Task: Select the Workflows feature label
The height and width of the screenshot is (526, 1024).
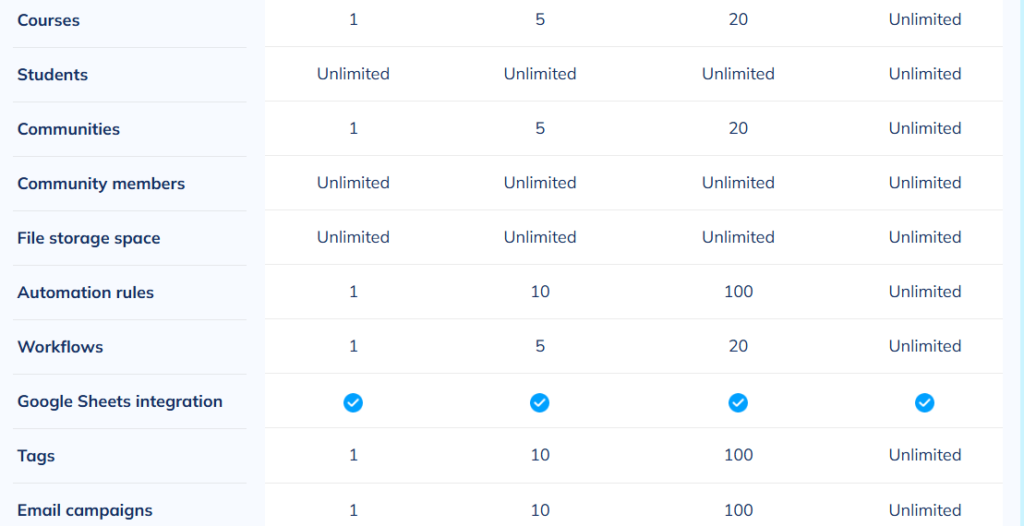Action: pyautogui.click(x=60, y=347)
